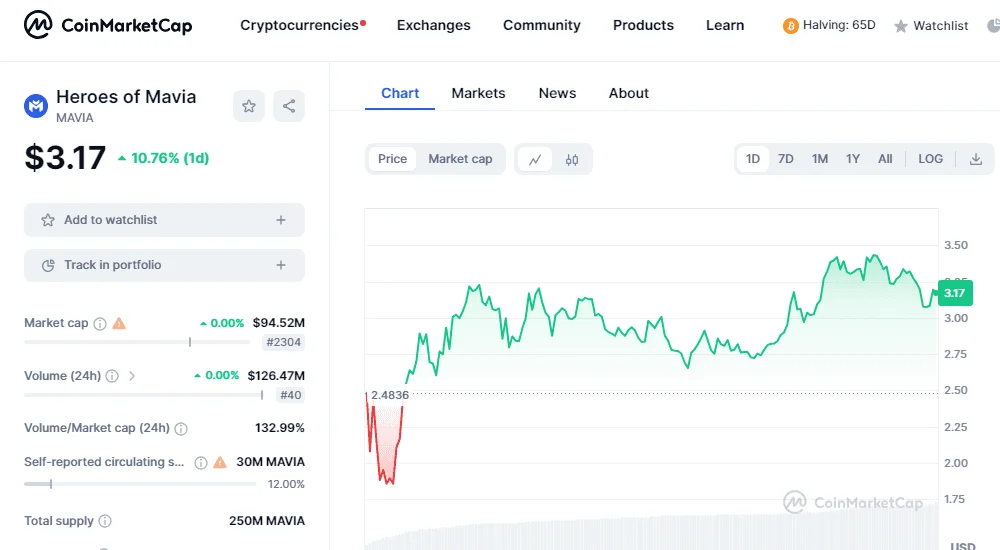Switch to the Markets tab

478,93
